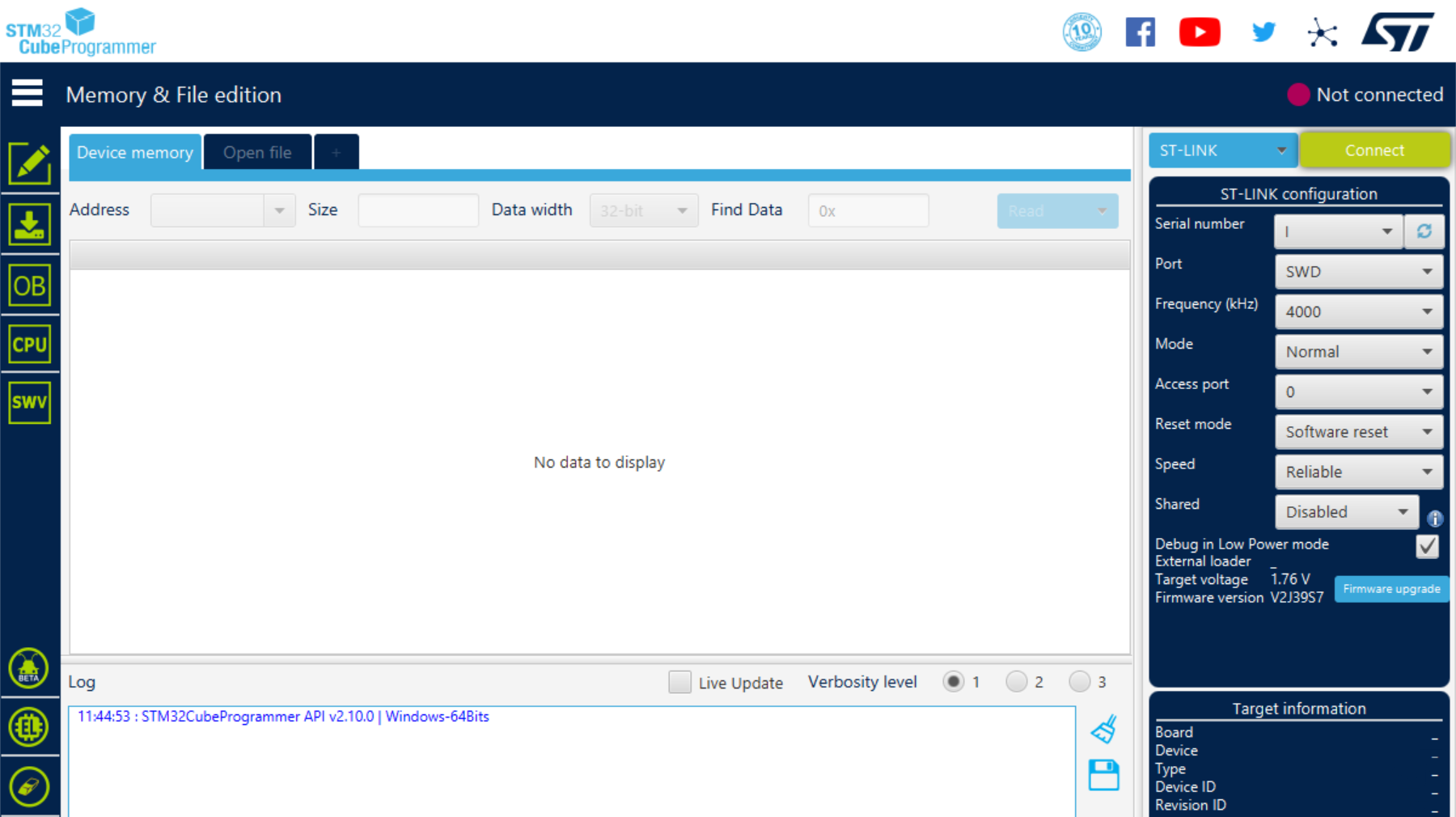Viewport: 1456px width, 817px height.
Task: Open the Data width 32-bit dropdown
Action: coord(644,210)
